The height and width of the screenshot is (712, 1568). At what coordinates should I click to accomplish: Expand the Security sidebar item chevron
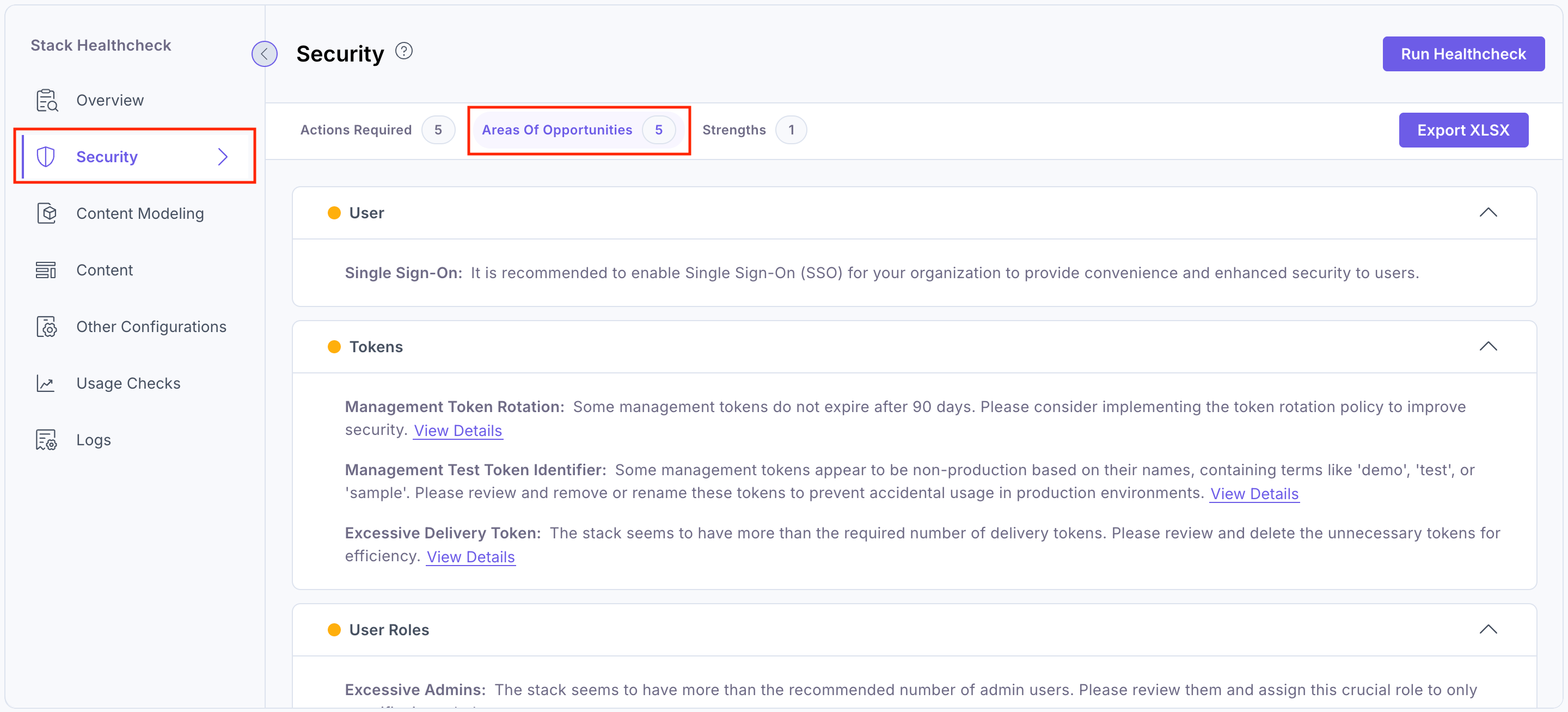click(x=222, y=156)
